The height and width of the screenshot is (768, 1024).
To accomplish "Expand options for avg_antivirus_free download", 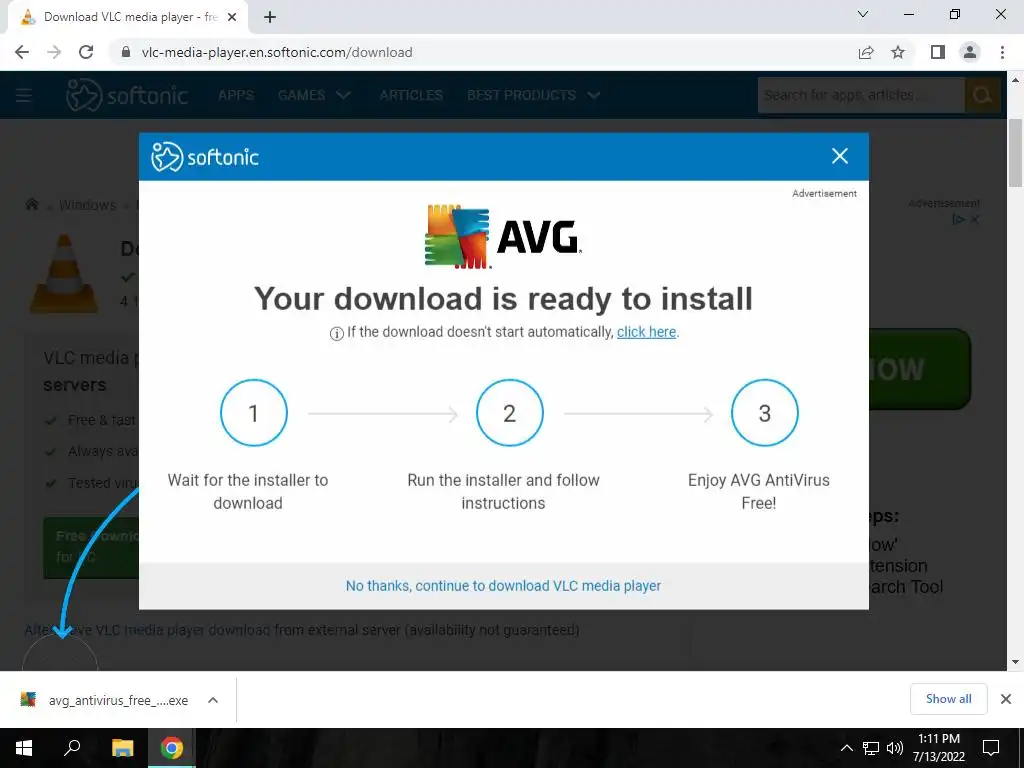I will point(213,700).
